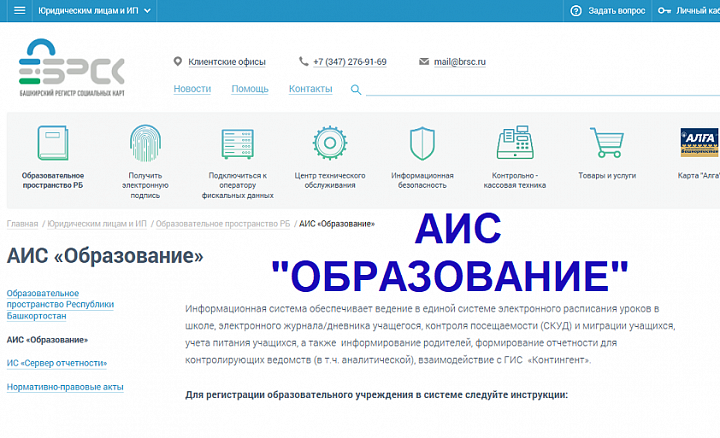720x438 pixels.
Task: Go to the Контакты menu item
Action: tap(310, 89)
